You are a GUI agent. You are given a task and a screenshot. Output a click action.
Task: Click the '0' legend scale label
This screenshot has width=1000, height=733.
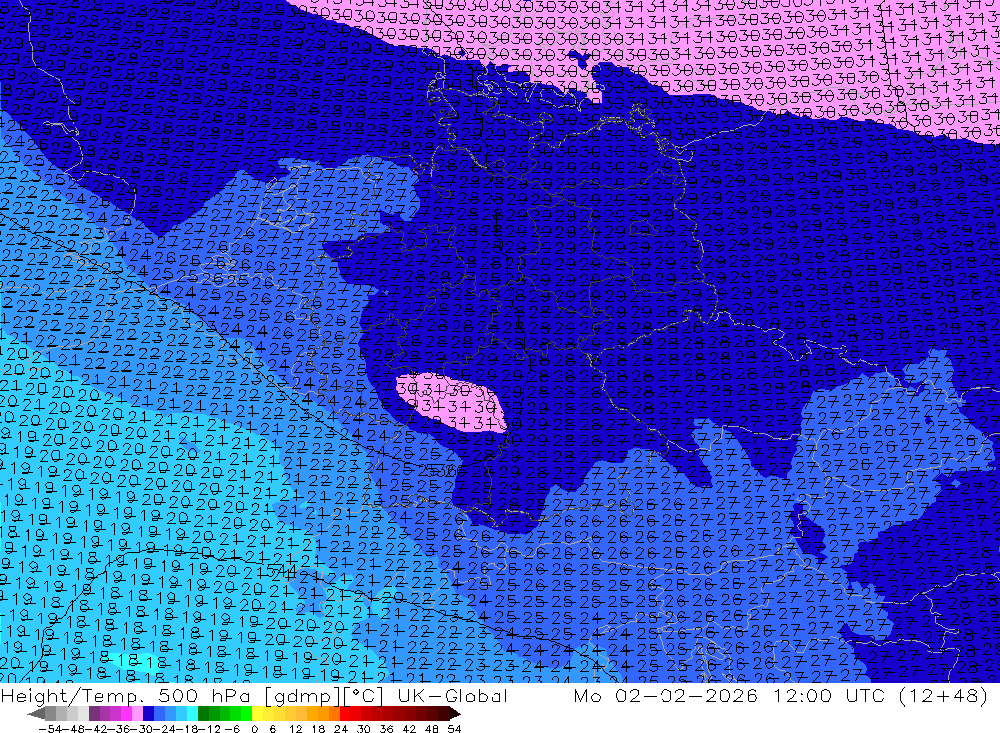click(254, 729)
